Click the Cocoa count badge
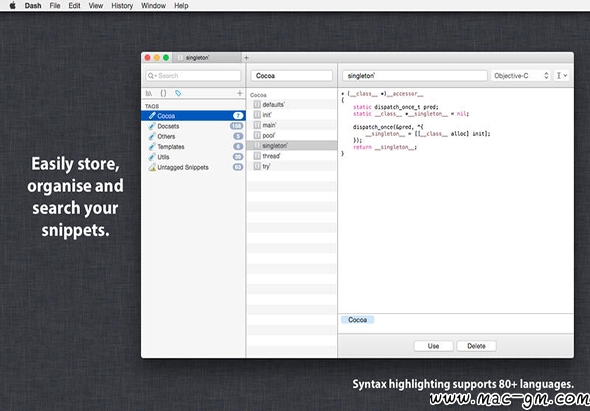The height and width of the screenshot is (411, 590). pyautogui.click(x=238, y=116)
